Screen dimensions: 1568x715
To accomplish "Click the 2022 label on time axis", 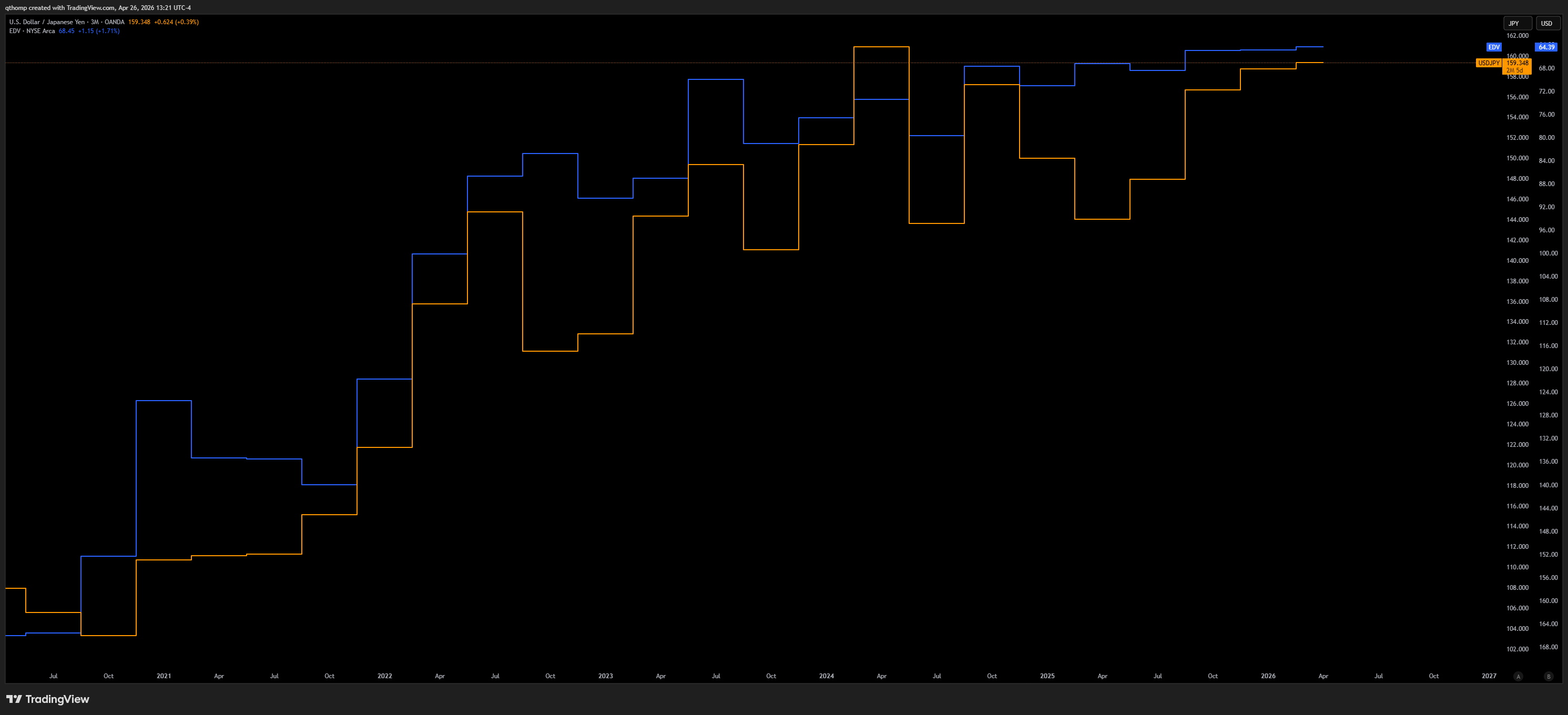I will tap(384, 676).
